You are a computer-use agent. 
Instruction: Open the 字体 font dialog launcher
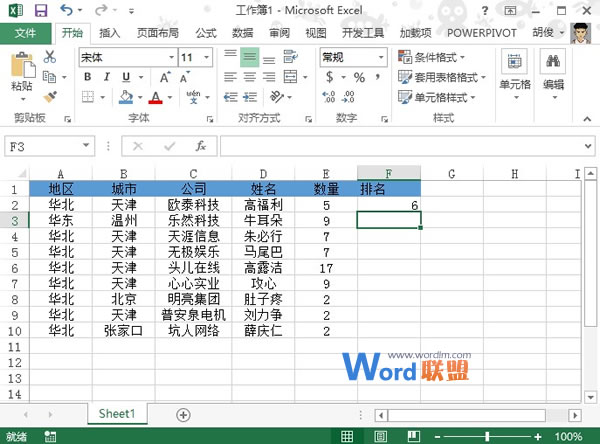point(210,119)
